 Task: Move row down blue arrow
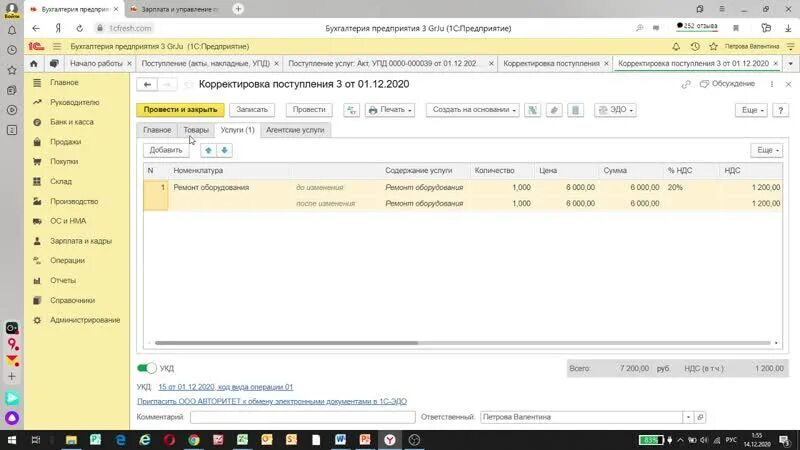tap(224, 150)
